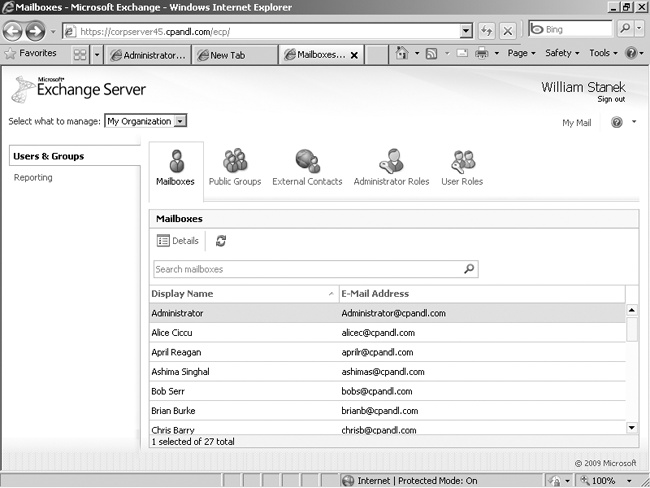
Task: Expand the Exchange help options dropdown arrow
Action: coord(634,122)
